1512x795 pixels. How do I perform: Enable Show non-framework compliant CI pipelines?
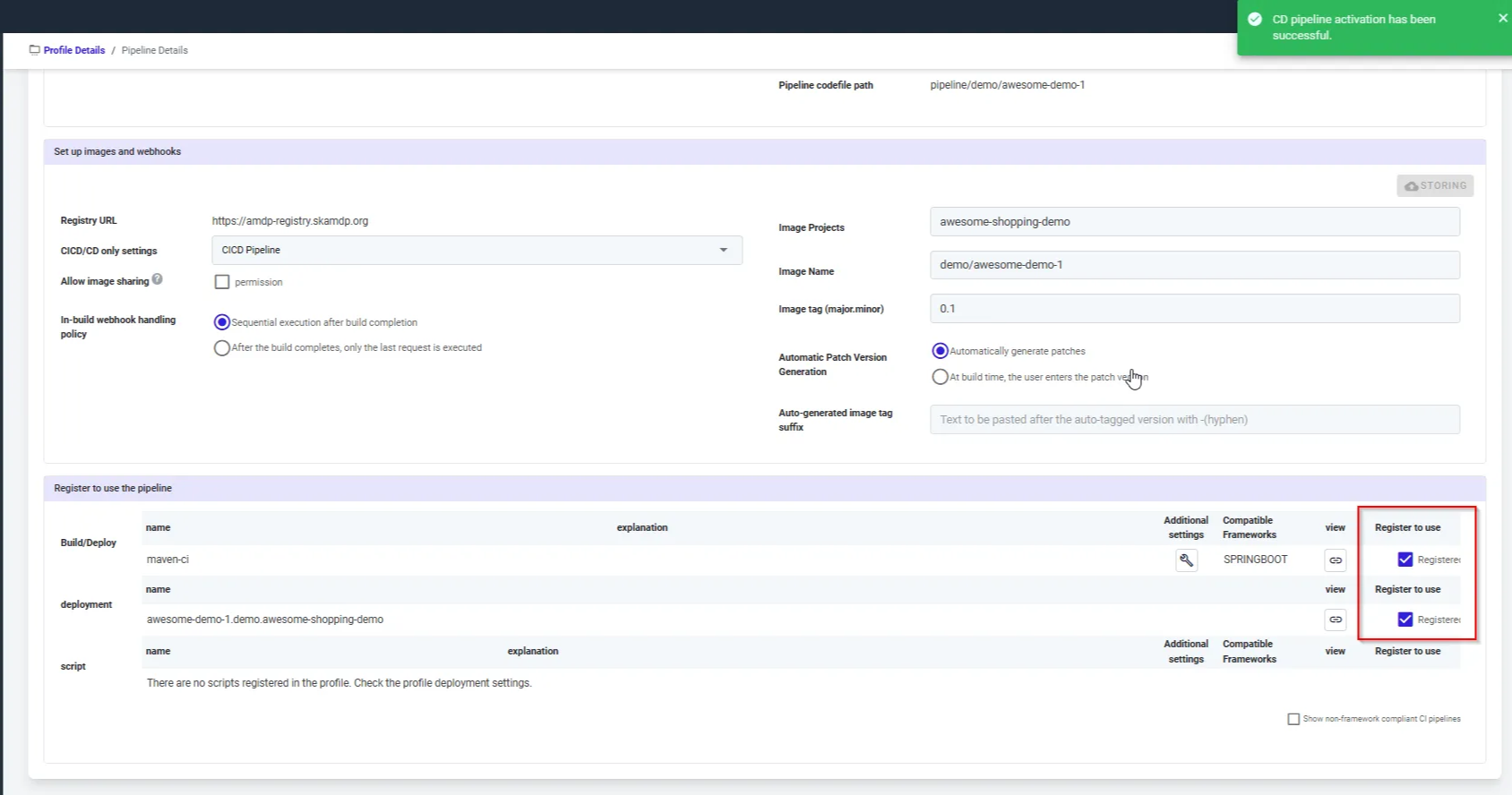(x=1293, y=719)
